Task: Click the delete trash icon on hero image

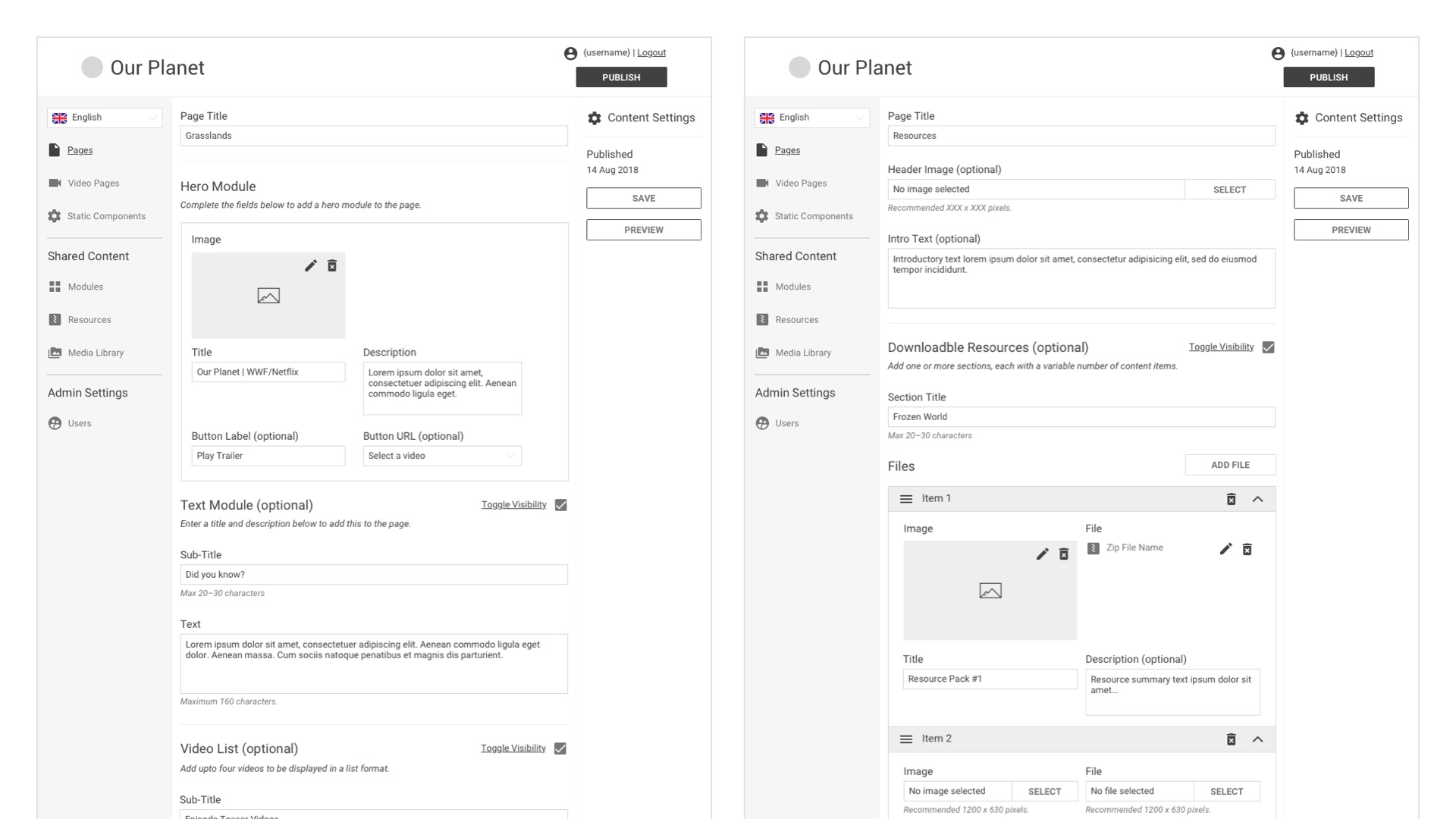Action: point(331,266)
